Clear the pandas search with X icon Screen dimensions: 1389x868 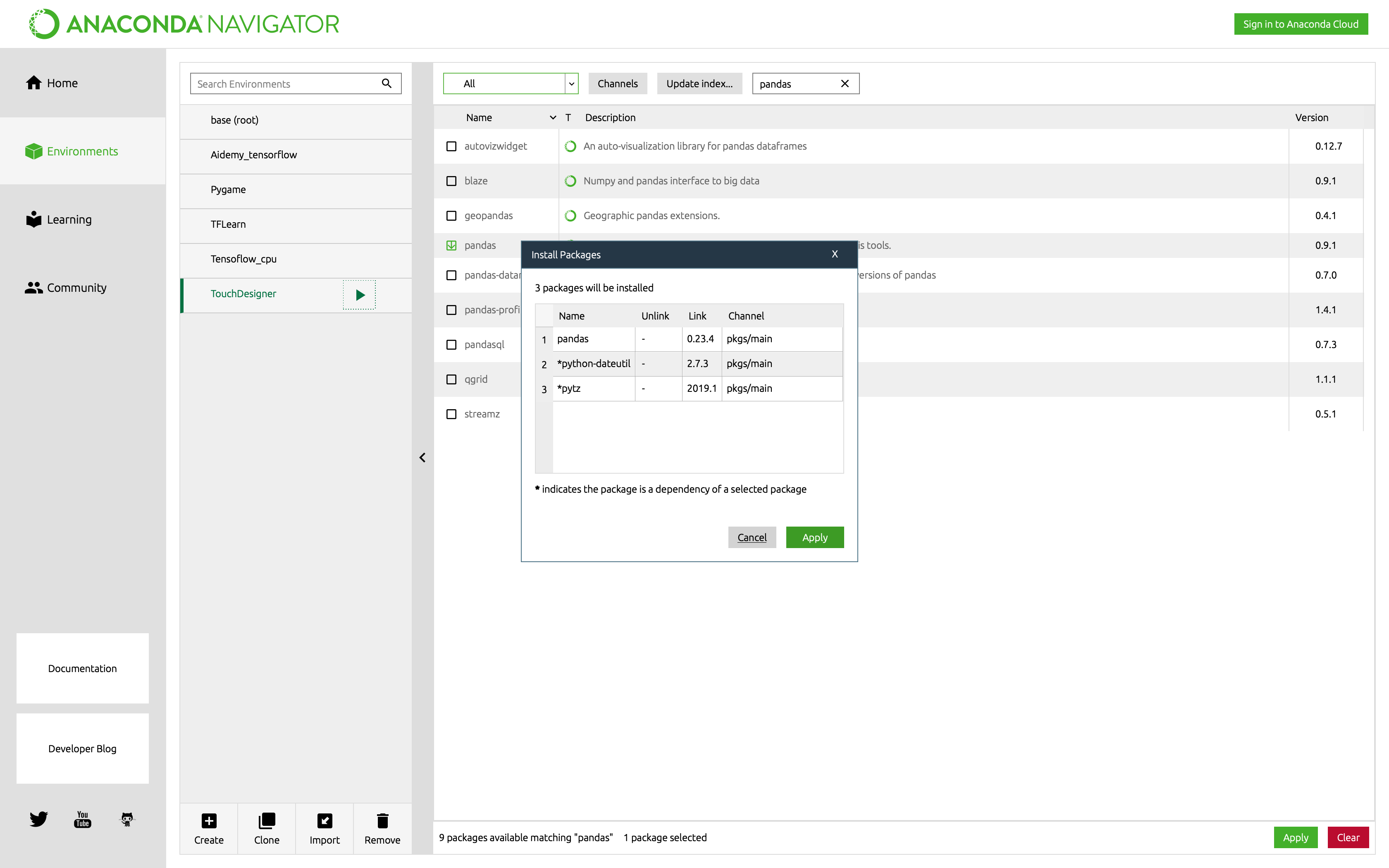pos(844,84)
